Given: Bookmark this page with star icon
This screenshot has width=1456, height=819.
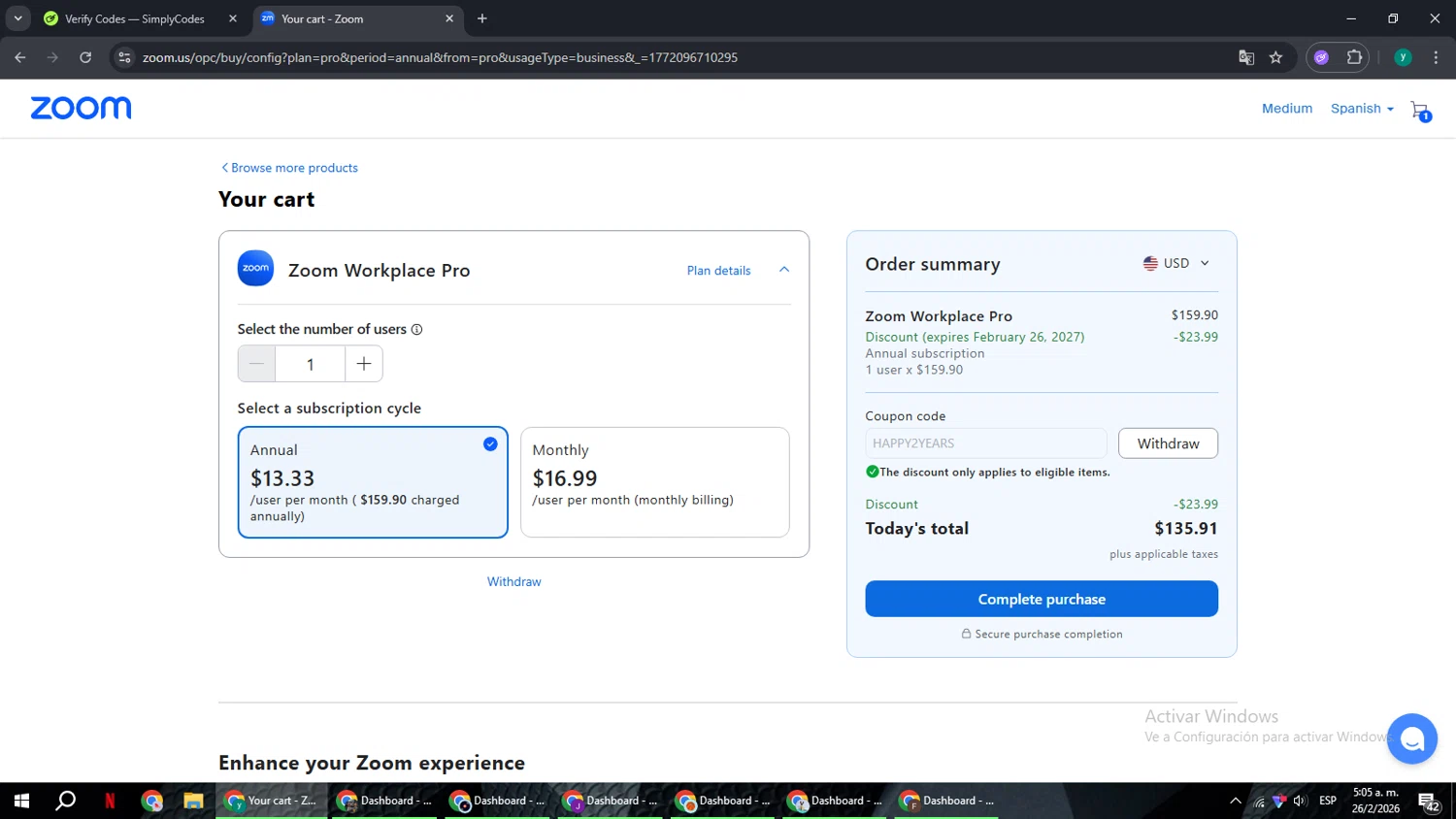Looking at the screenshot, I should pos(1275,58).
